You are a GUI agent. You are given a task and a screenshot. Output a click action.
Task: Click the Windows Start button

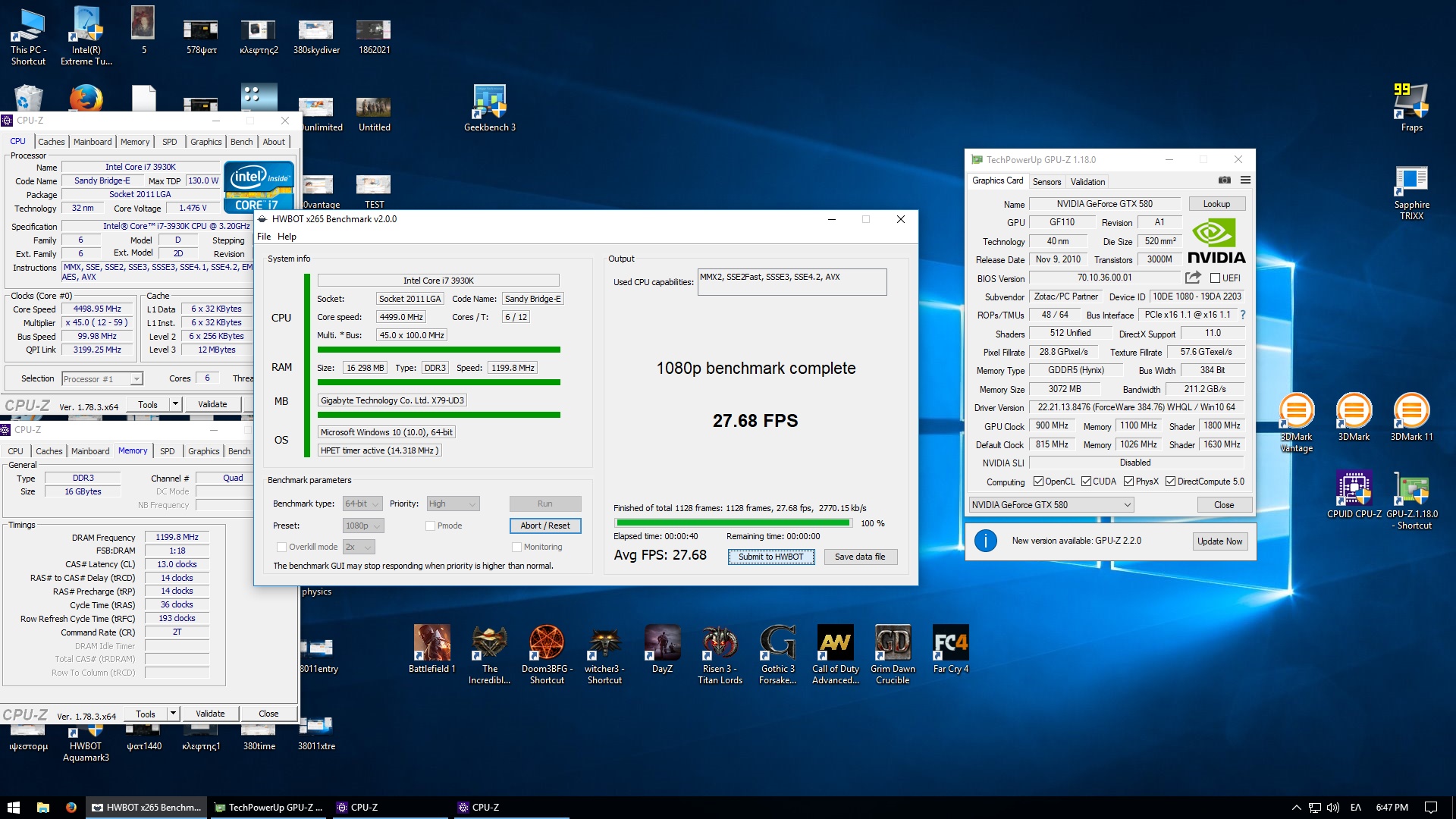coord(13,808)
